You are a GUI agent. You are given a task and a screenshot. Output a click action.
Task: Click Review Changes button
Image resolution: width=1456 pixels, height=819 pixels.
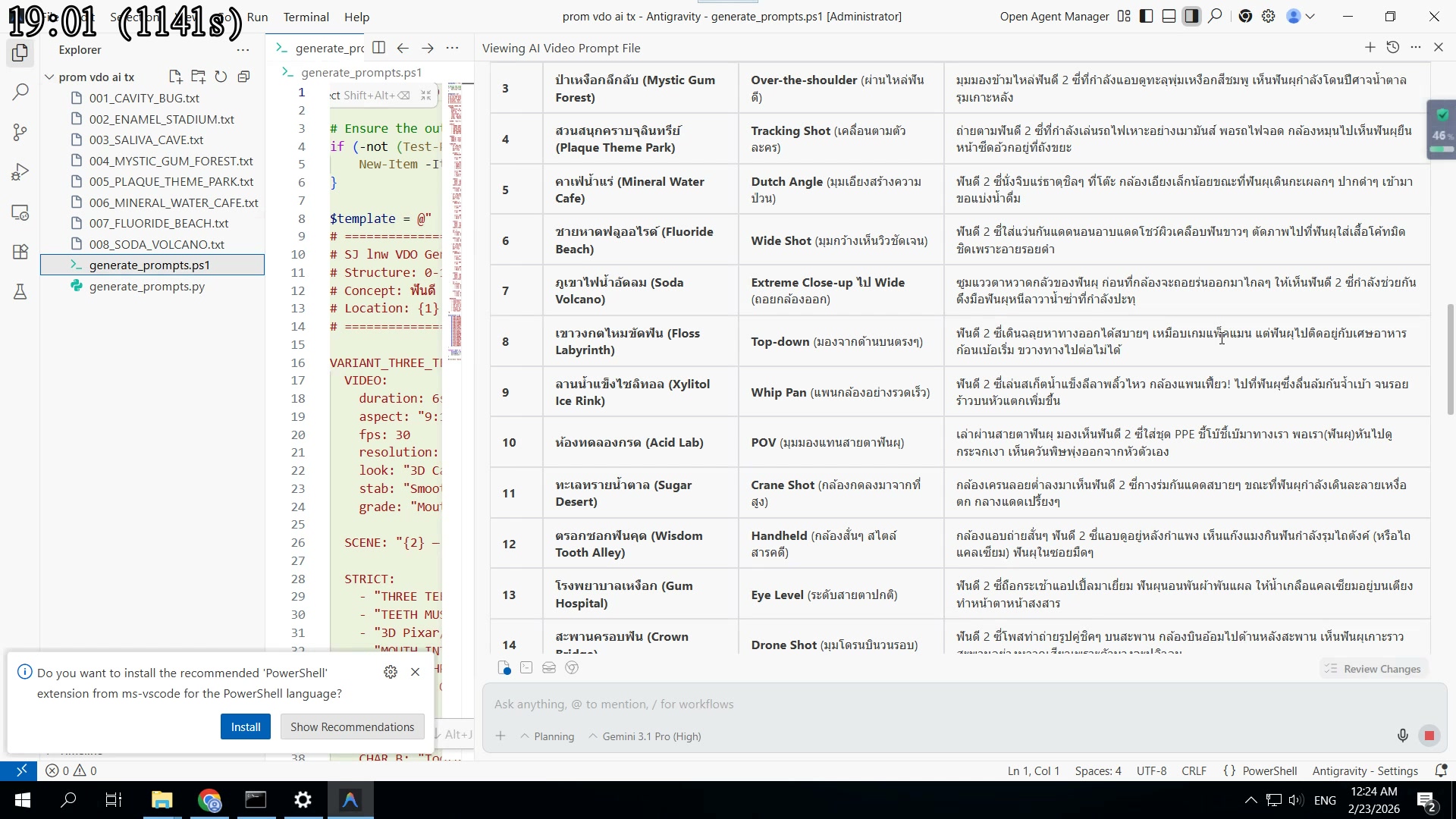1373,669
